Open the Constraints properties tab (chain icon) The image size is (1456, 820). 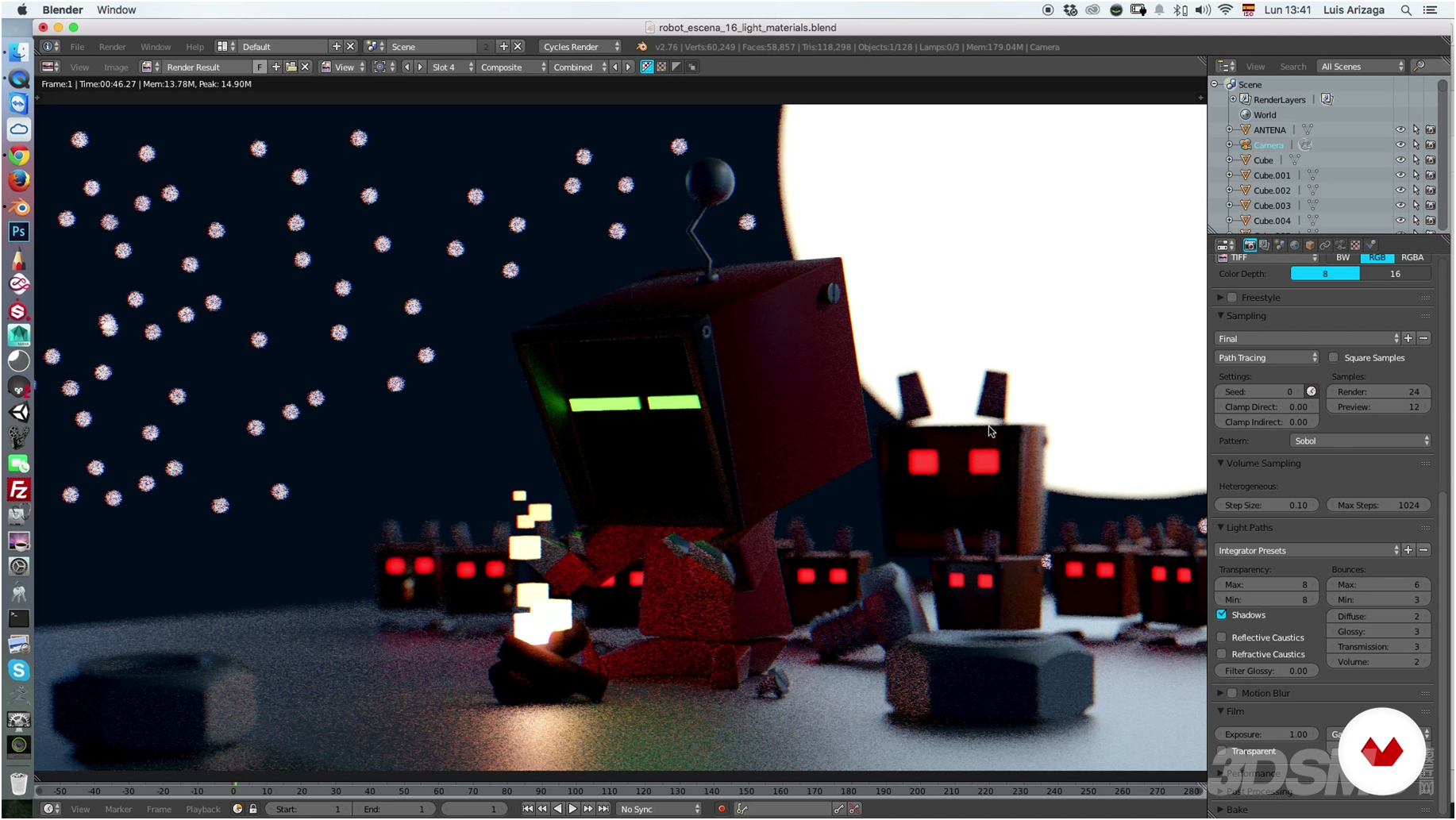(x=1325, y=245)
